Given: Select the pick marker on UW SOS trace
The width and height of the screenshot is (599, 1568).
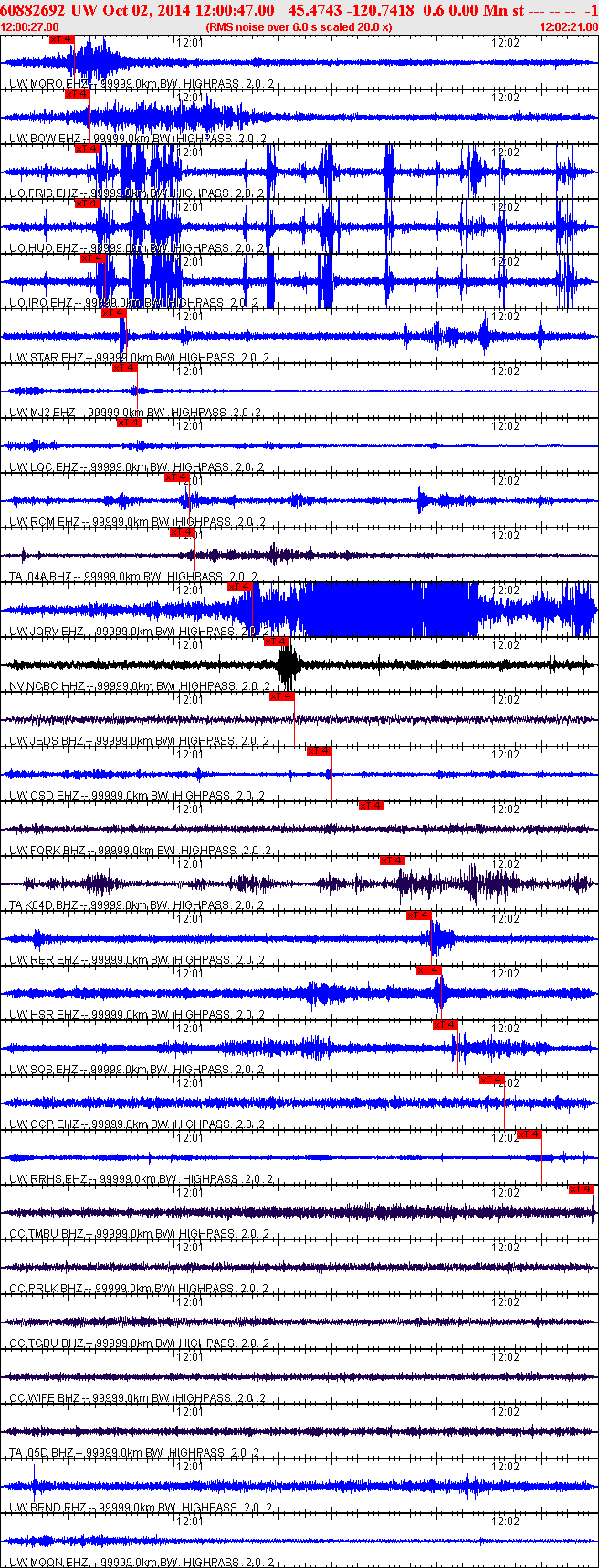Looking at the screenshot, I should 445,1025.
